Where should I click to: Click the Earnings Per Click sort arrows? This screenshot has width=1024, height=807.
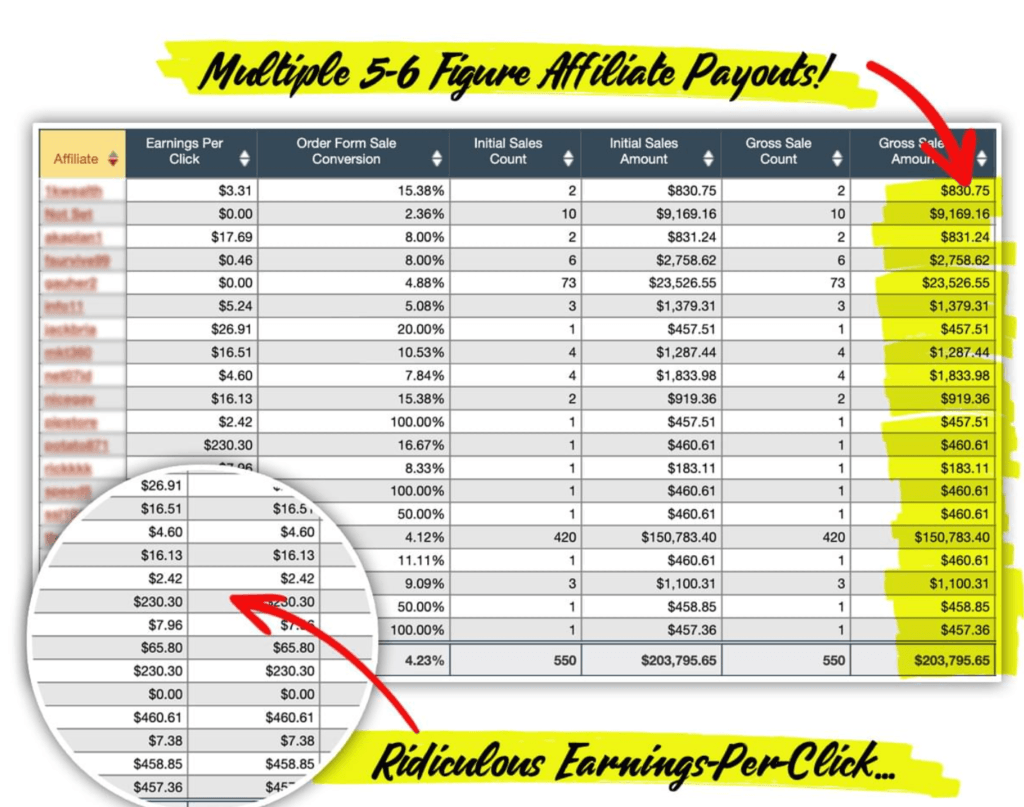(x=244, y=158)
